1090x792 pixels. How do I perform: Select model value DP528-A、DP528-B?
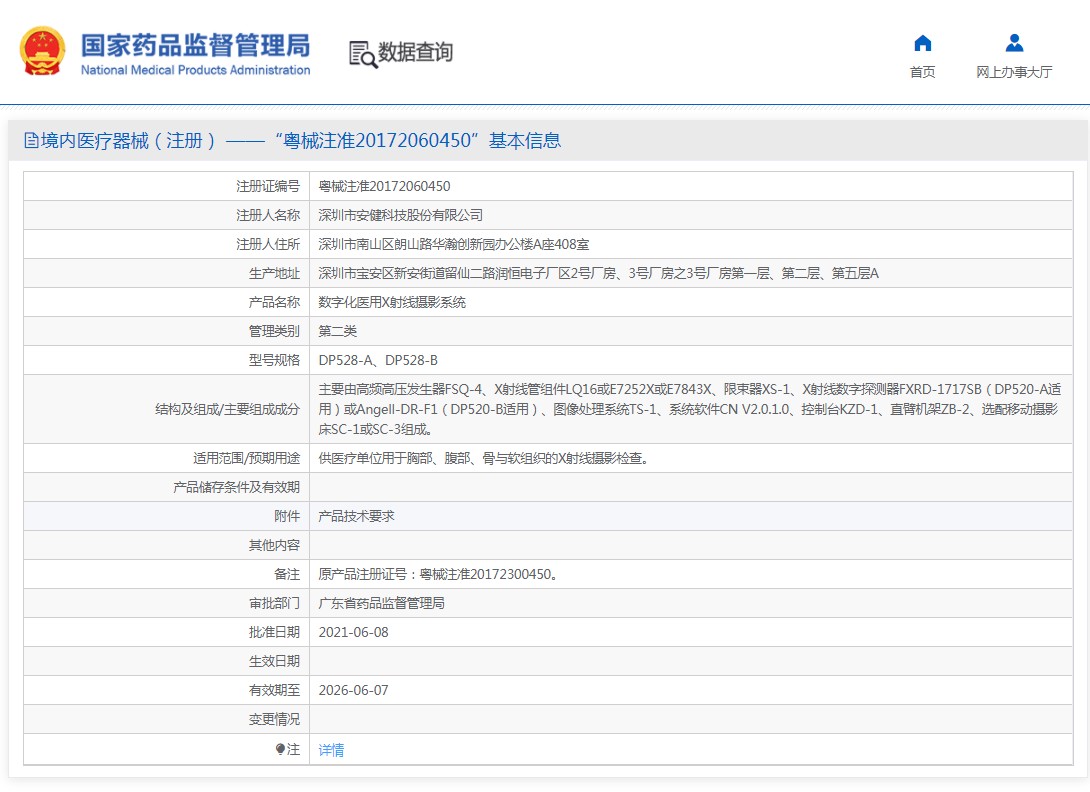[378, 360]
